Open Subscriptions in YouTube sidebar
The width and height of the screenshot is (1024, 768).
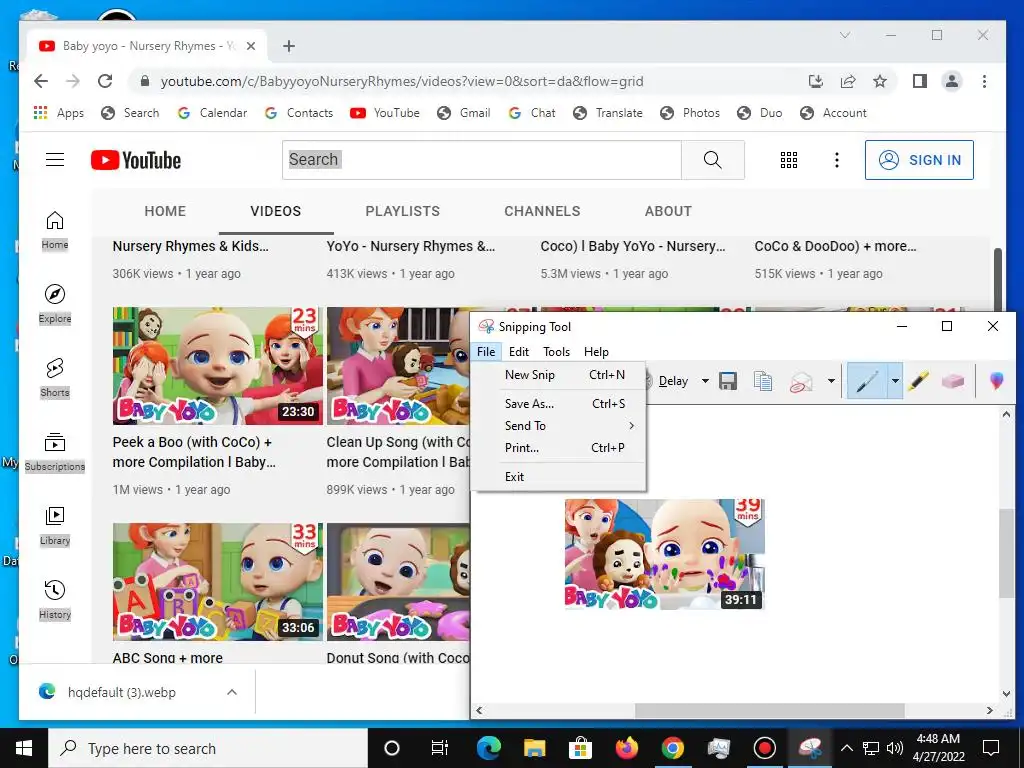tap(55, 451)
